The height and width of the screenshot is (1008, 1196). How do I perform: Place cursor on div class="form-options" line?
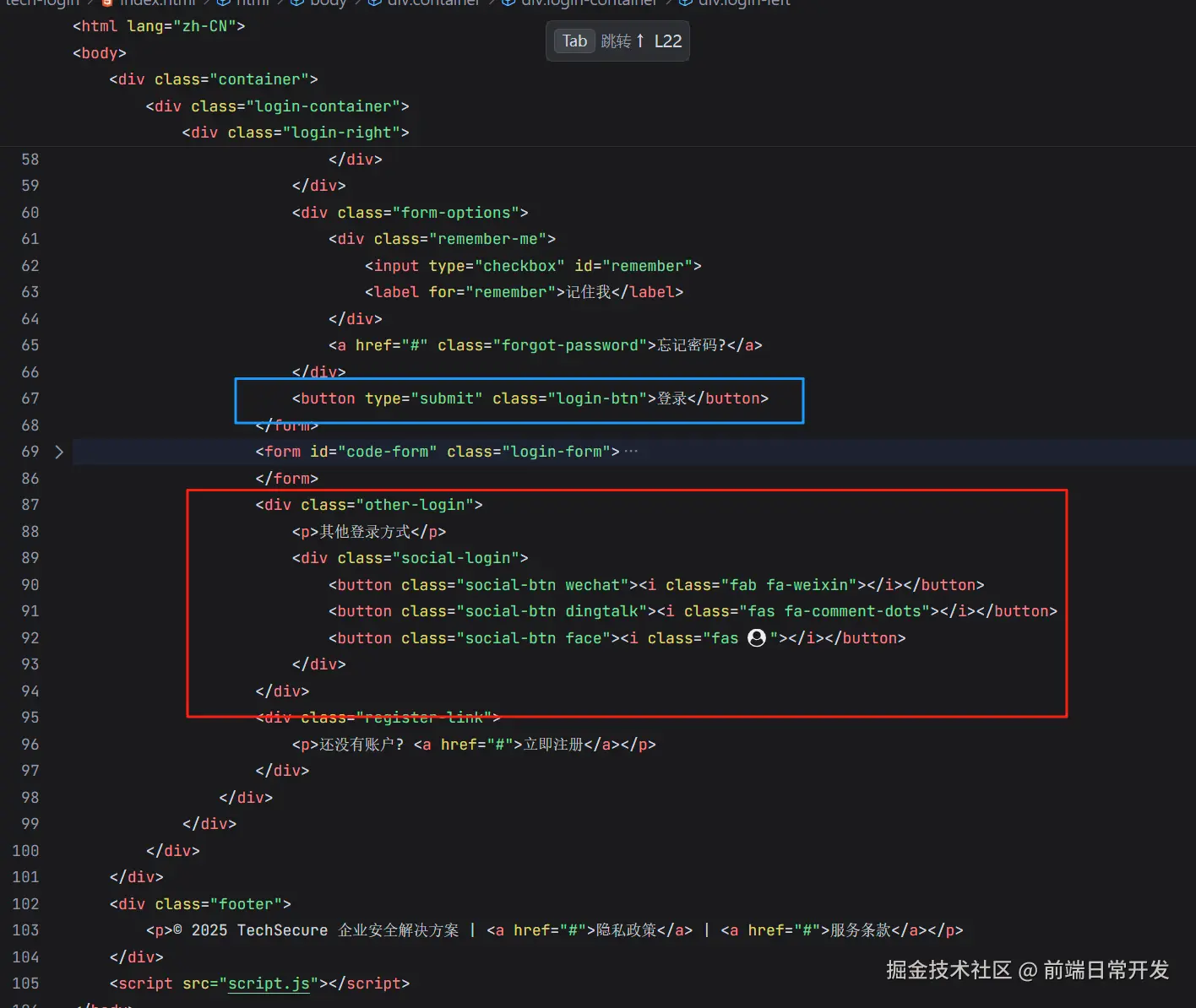point(410,213)
